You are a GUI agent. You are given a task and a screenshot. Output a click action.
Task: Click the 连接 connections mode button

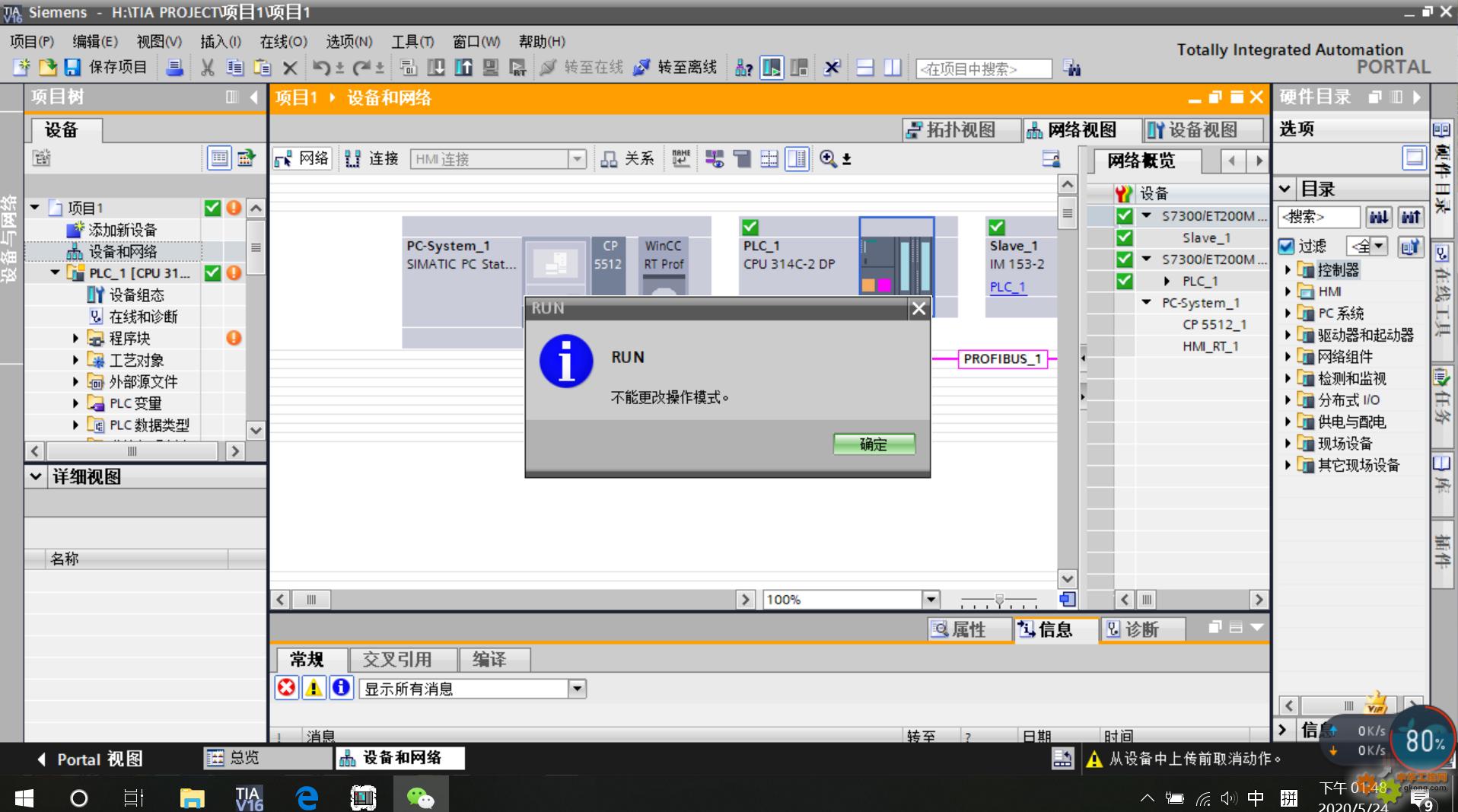coord(372,158)
